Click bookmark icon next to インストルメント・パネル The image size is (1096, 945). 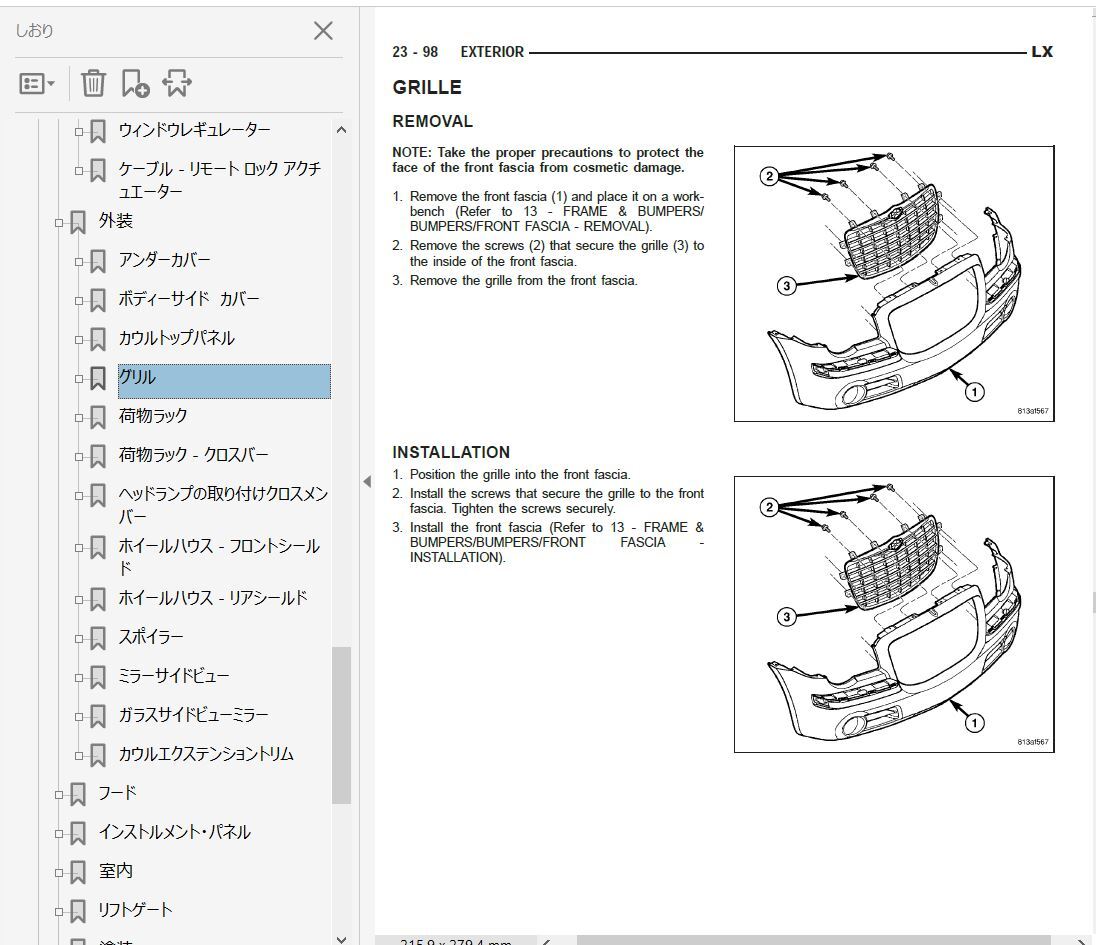(x=78, y=833)
